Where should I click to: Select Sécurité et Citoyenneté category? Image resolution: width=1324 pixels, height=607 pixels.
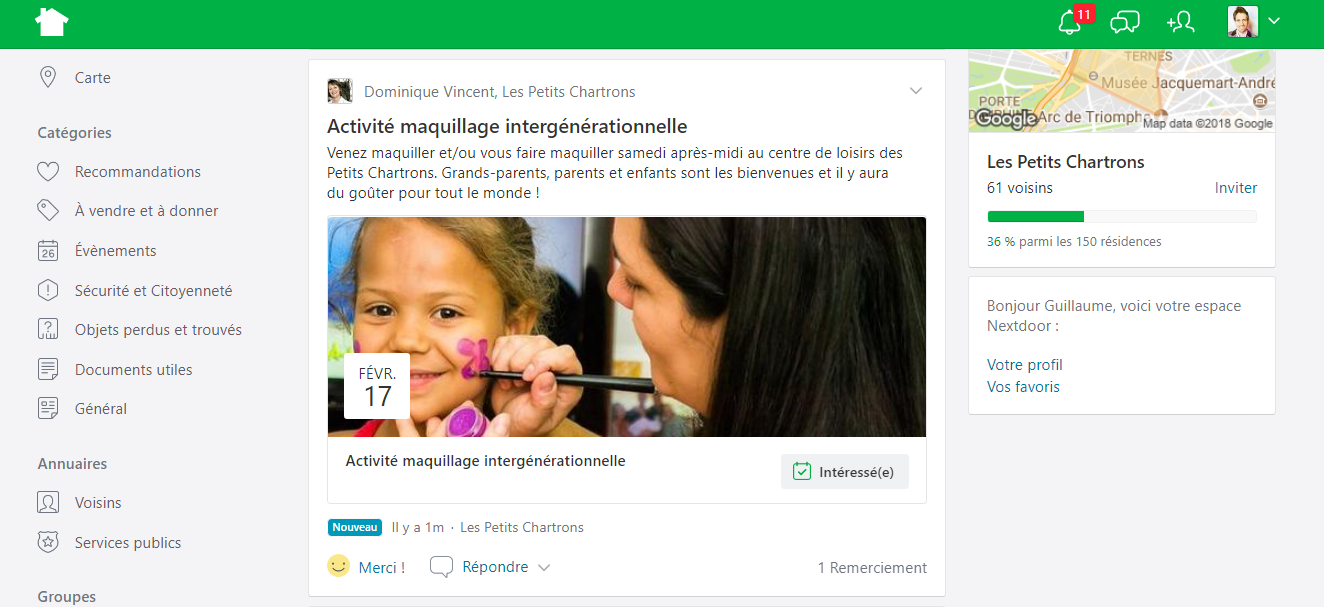(135, 291)
